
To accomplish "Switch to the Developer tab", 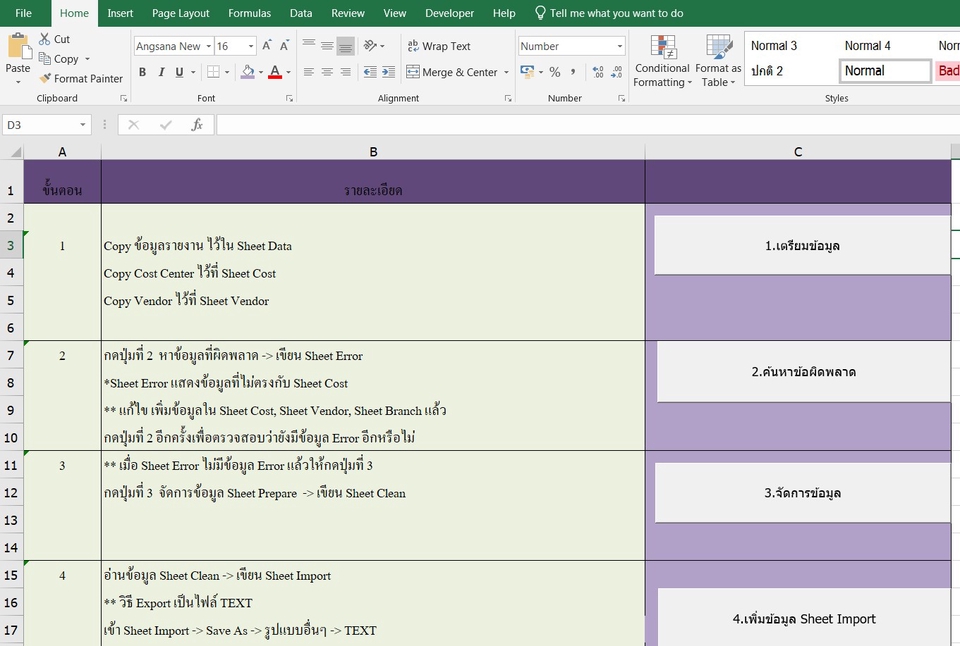I will [449, 13].
